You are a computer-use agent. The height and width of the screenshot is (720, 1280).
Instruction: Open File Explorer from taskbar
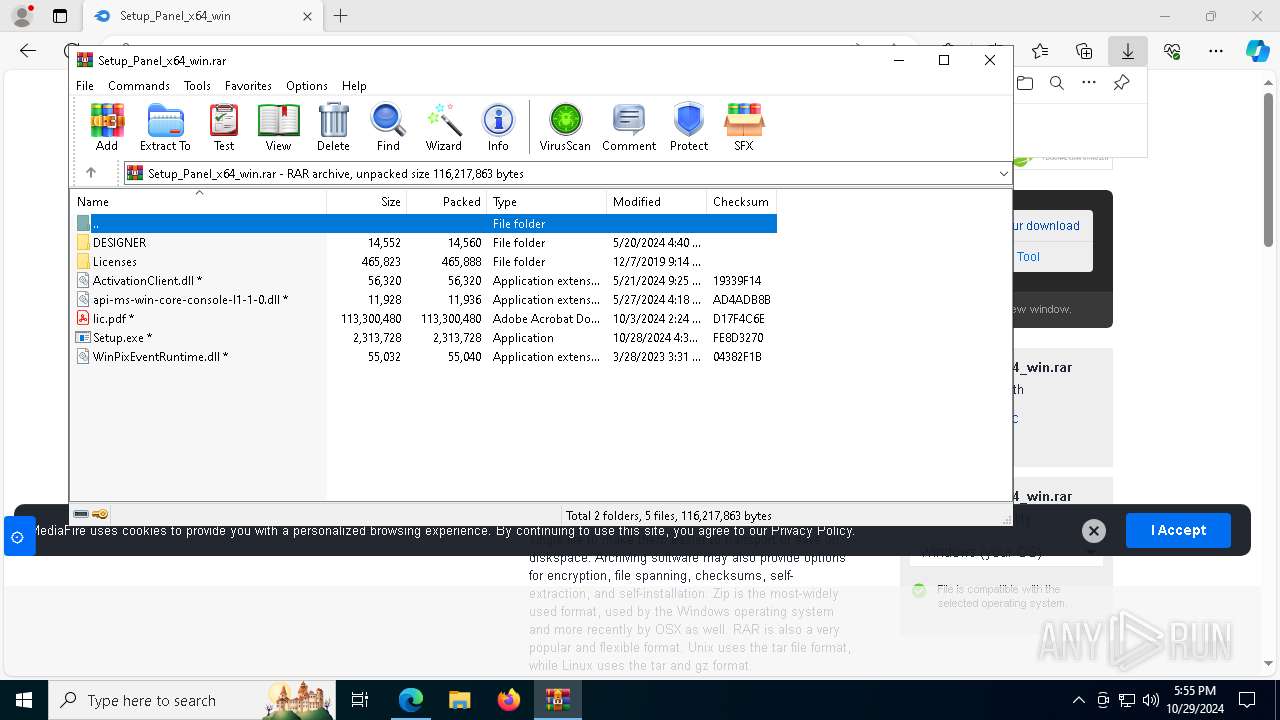click(x=459, y=700)
